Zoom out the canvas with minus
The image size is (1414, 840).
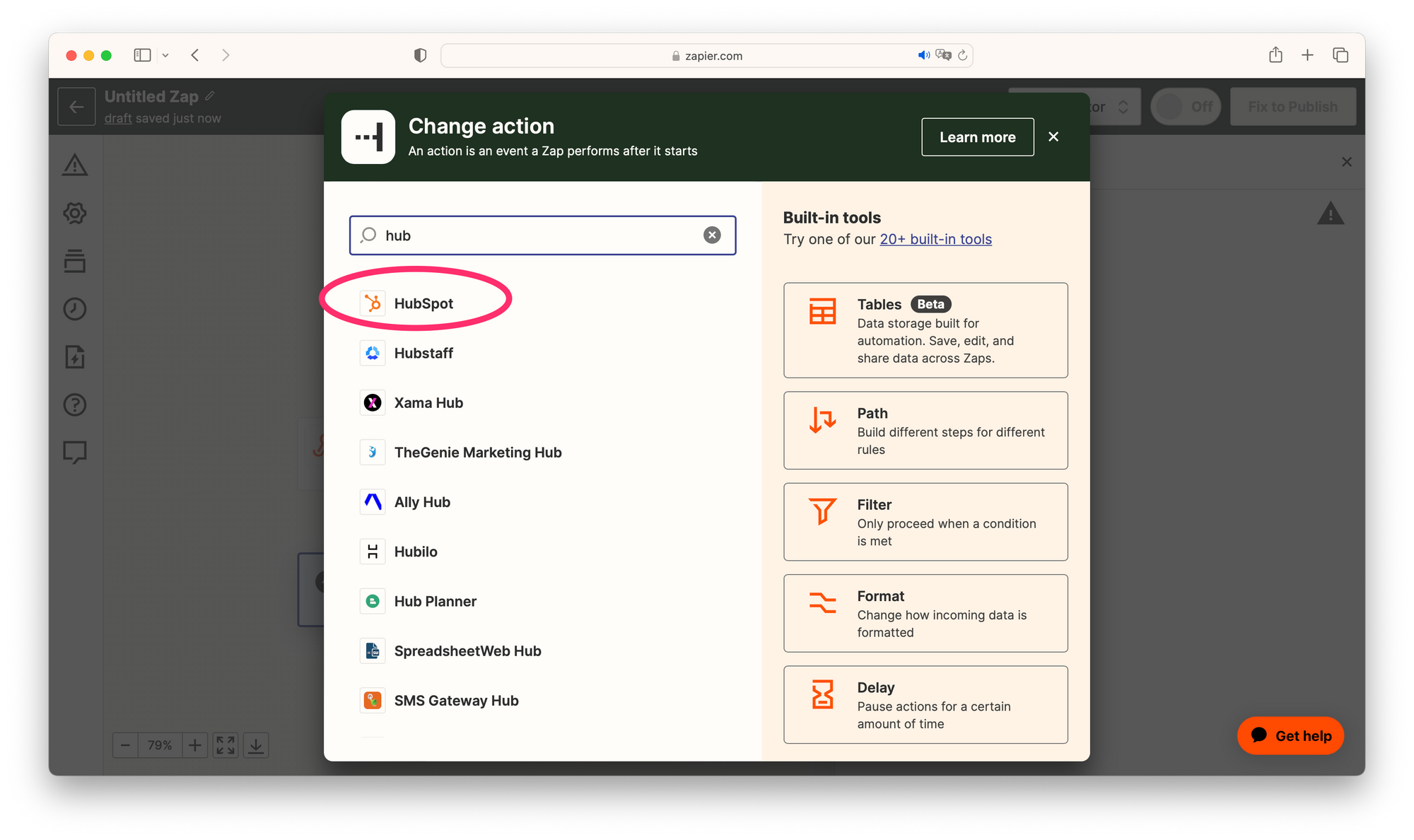[x=125, y=745]
